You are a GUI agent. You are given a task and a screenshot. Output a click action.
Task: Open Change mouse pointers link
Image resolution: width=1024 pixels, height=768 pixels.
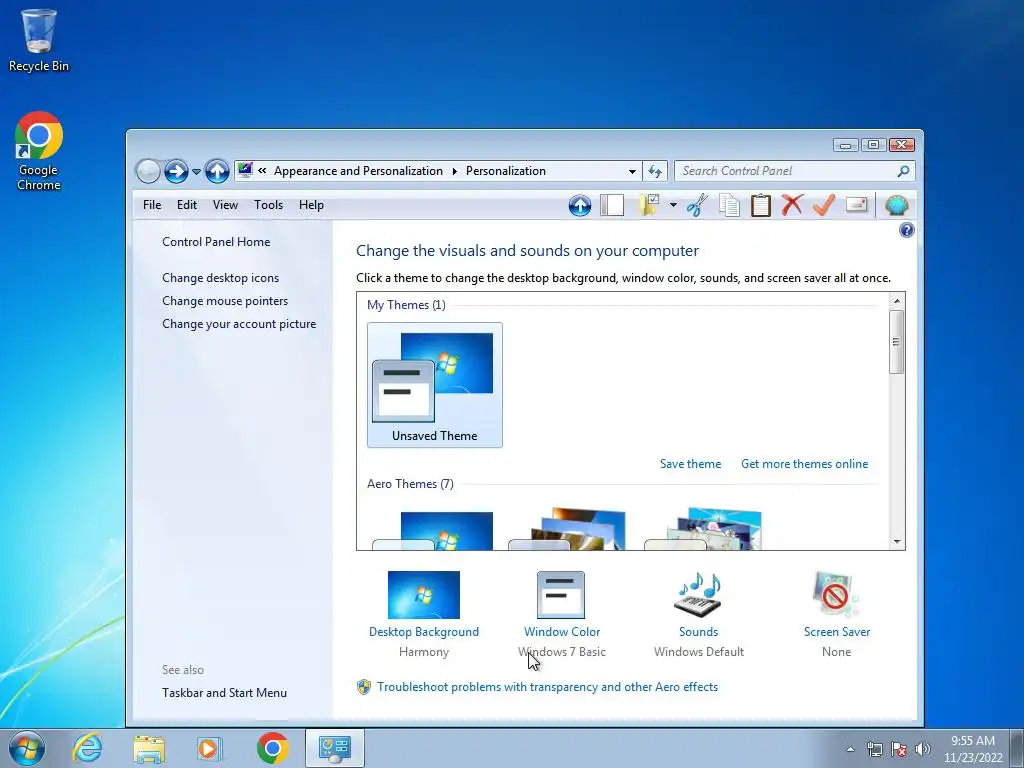[225, 300]
